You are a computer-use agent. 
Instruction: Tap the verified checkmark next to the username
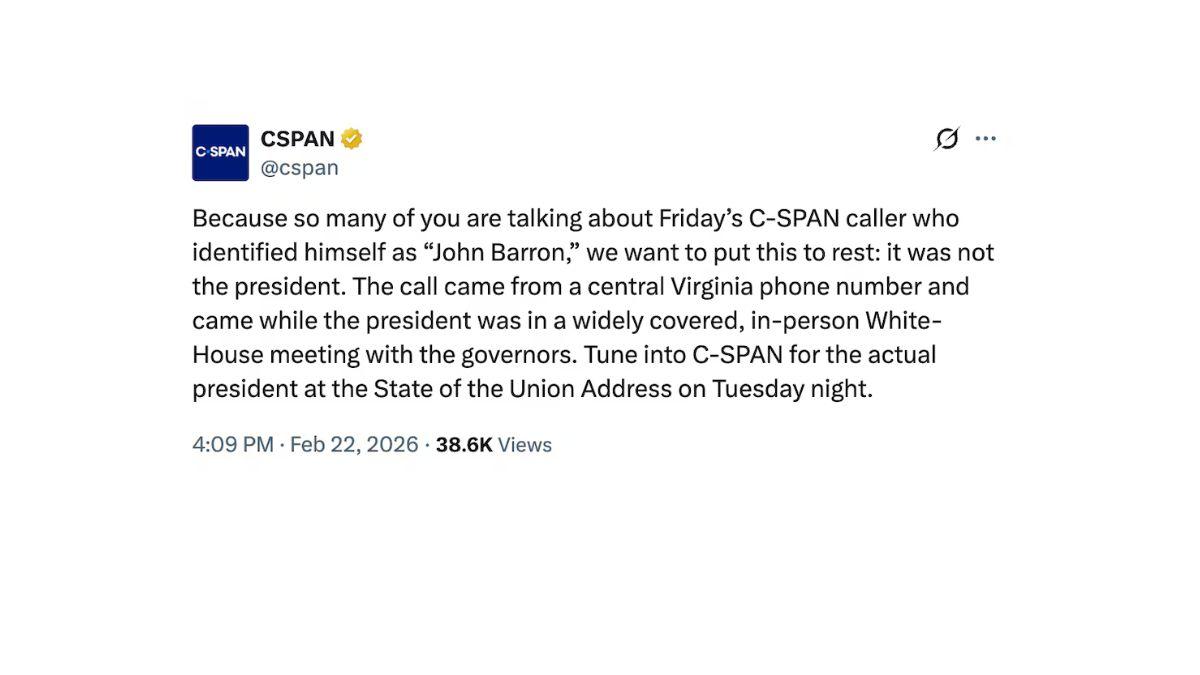(x=350, y=138)
